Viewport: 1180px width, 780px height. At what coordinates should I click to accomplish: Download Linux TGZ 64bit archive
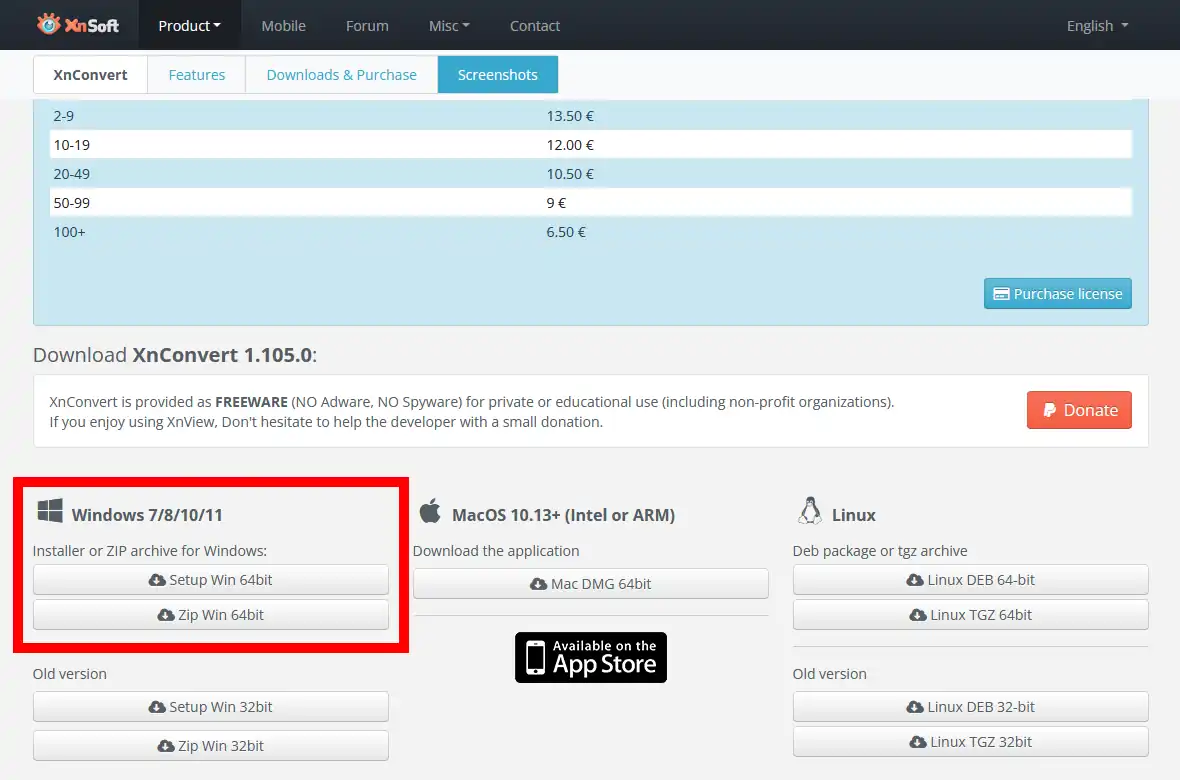[971, 614]
